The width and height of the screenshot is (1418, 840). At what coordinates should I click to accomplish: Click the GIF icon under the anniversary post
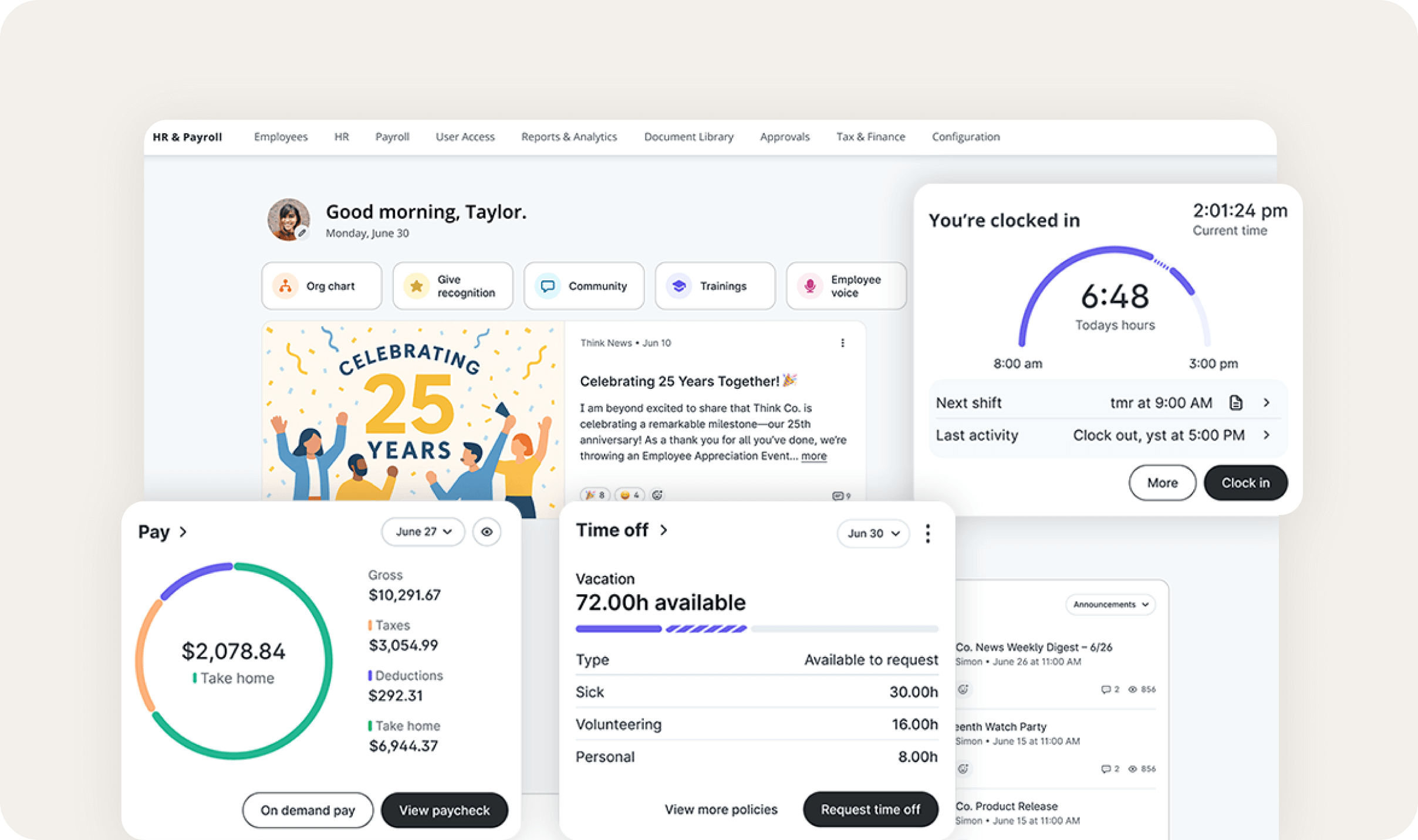tap(657, 495)
